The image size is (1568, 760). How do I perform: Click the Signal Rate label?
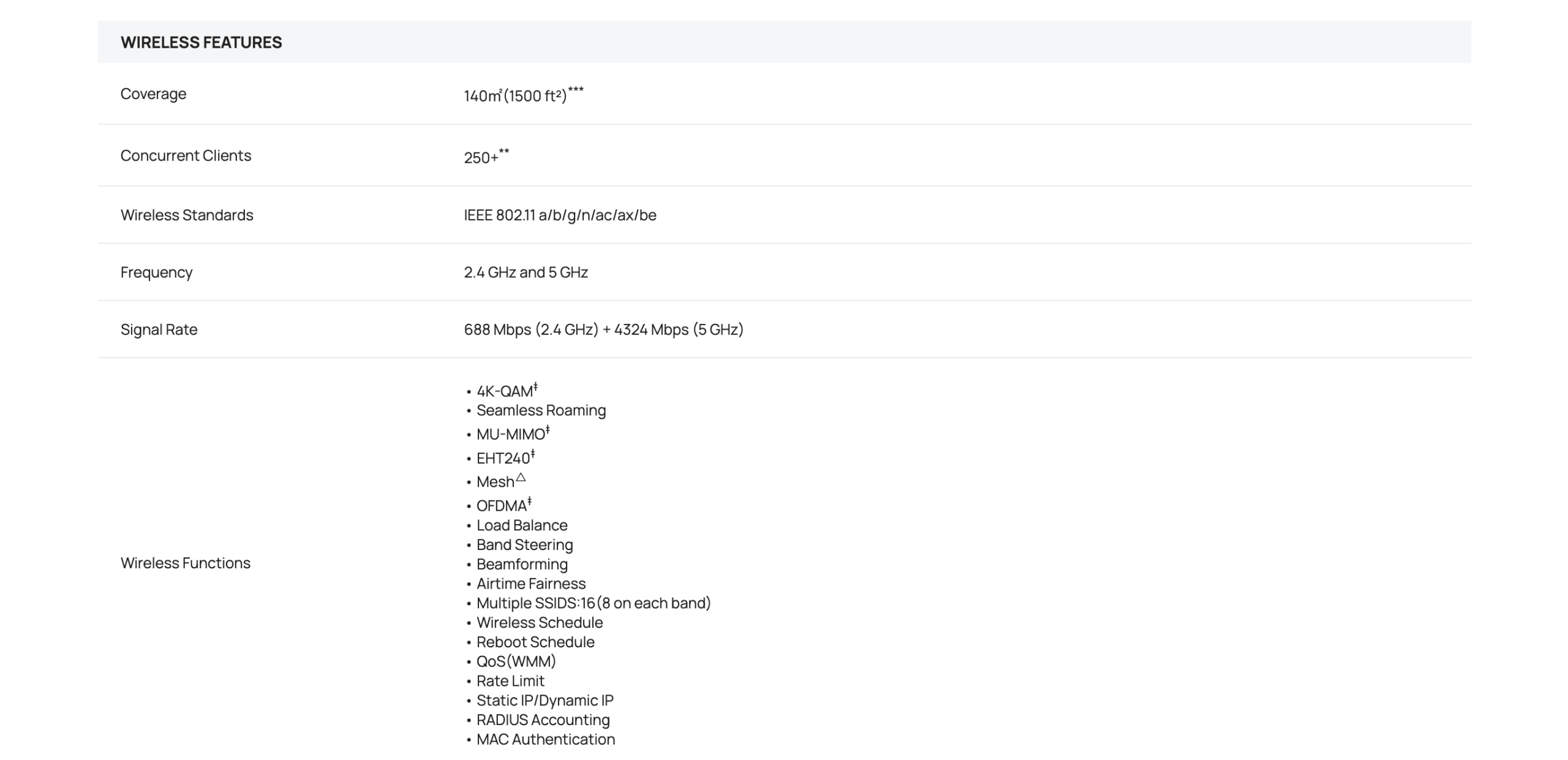pyautogui.click(x=159, y=329)
